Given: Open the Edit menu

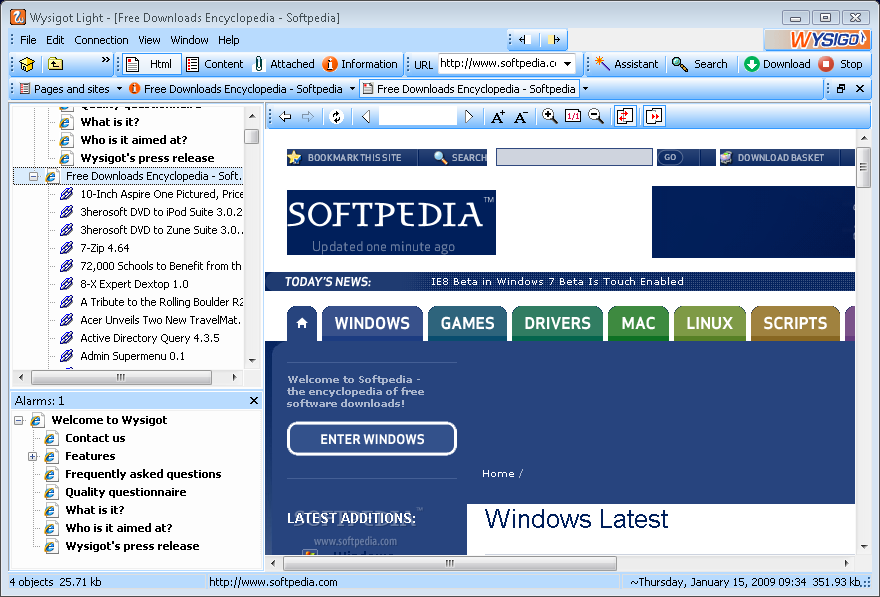Looking at the screenshot, I should (x=55, y=40).
